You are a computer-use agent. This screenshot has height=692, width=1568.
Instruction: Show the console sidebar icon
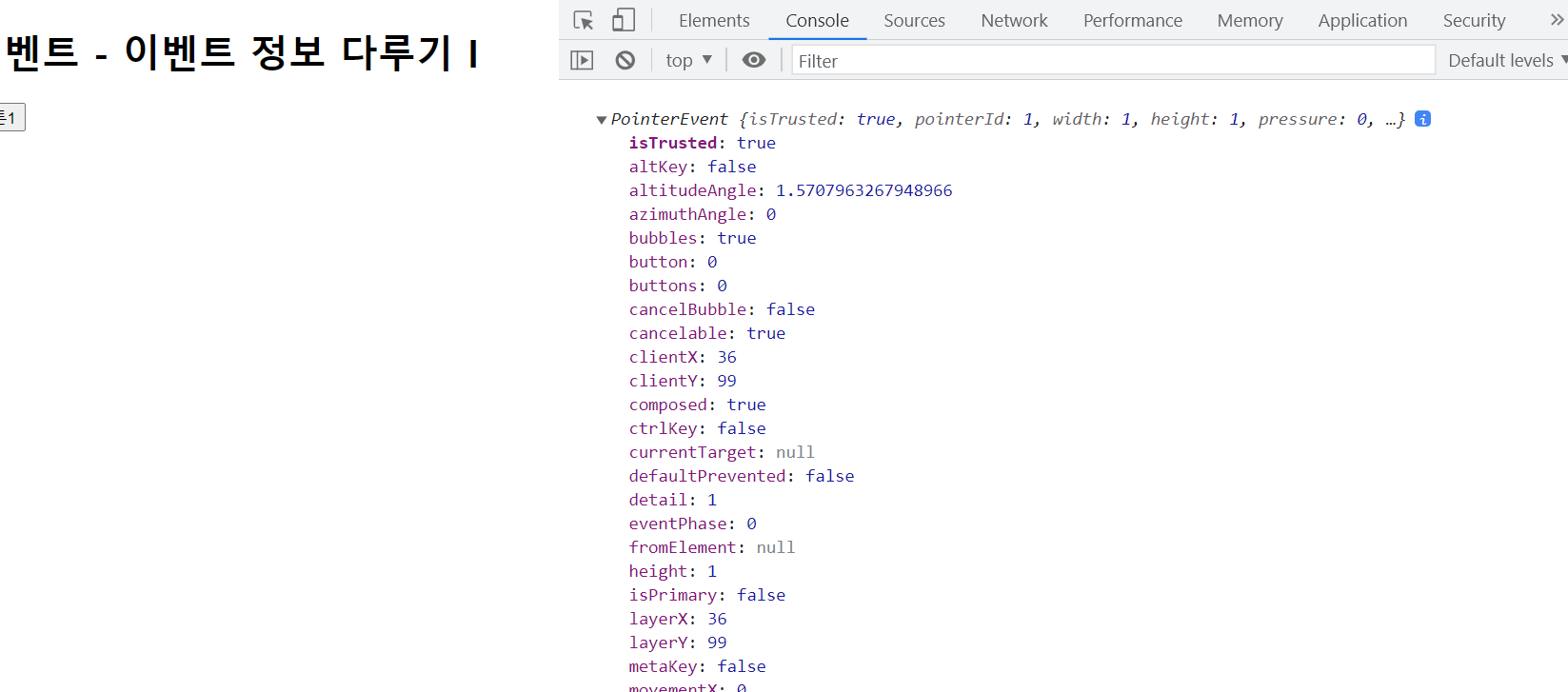[582, 60]
